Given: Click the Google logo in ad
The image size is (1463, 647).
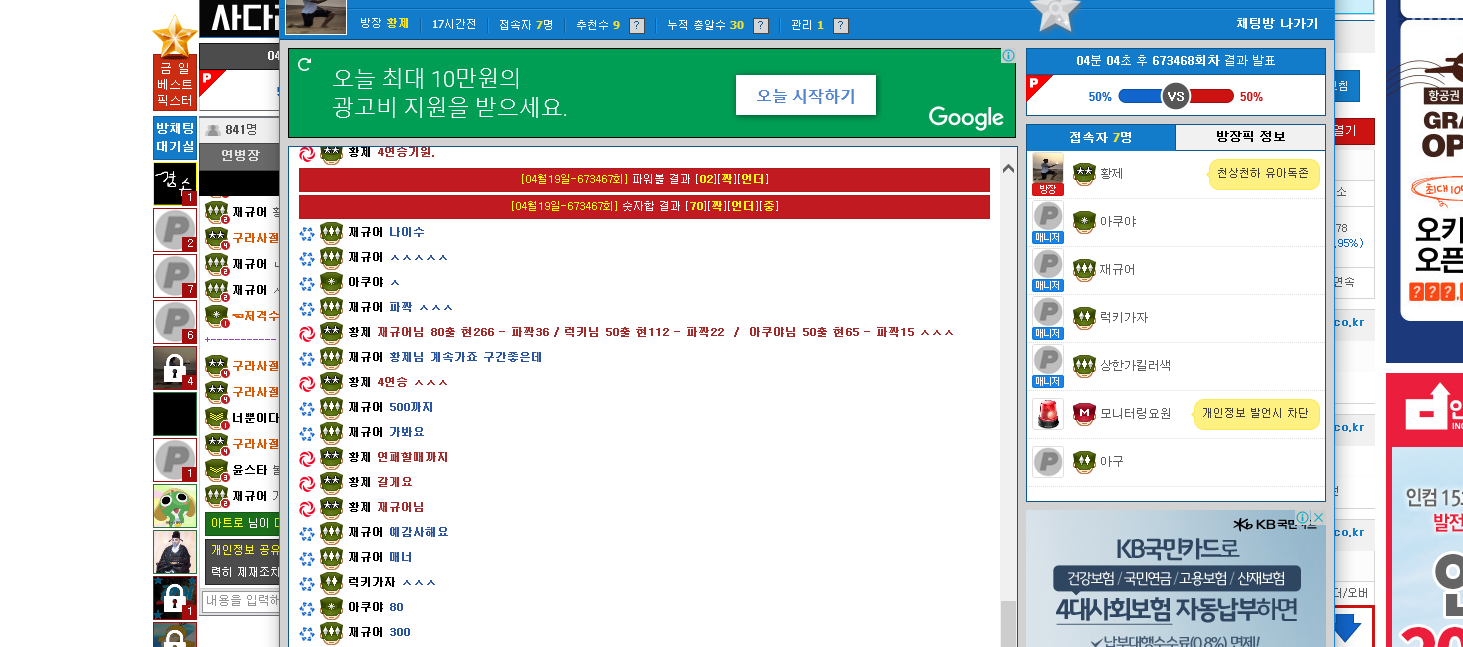Looking at the screenshot, I should coord(966,117).
